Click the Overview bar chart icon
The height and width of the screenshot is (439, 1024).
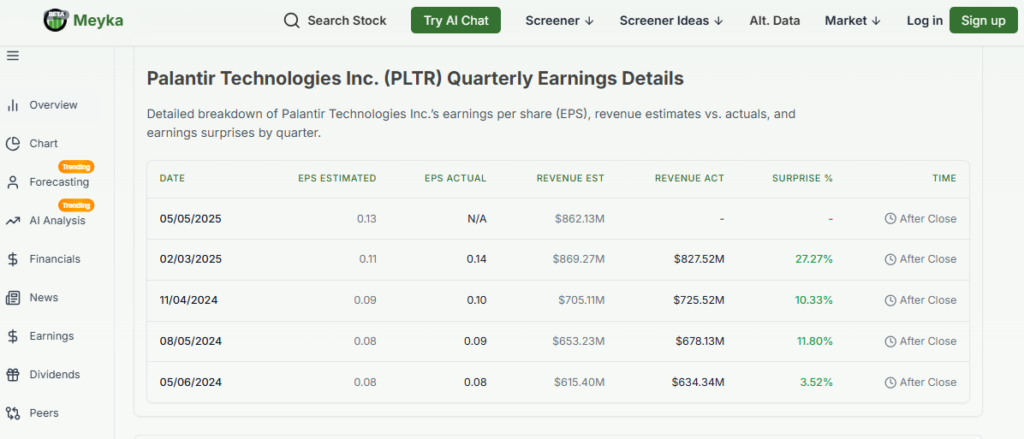[x=12, y=105]
